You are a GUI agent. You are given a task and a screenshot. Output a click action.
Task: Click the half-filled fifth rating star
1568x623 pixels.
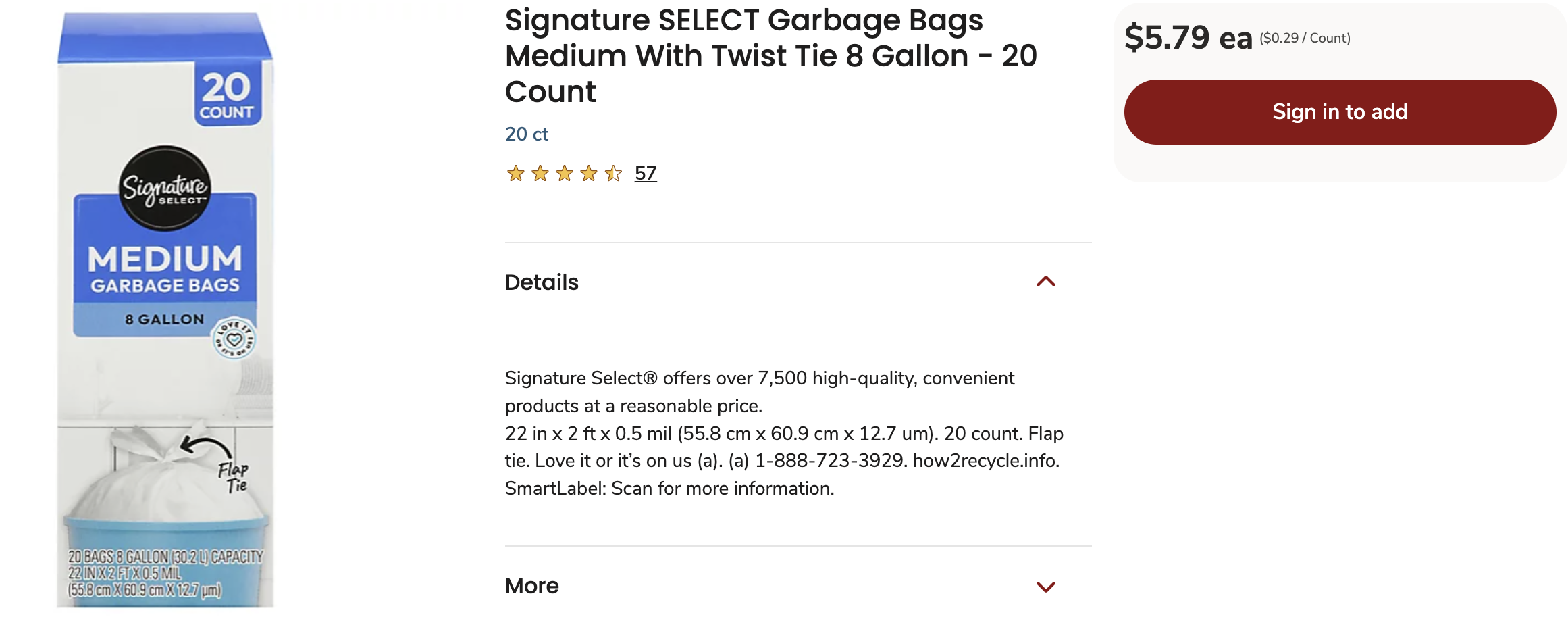coord(613,174)
